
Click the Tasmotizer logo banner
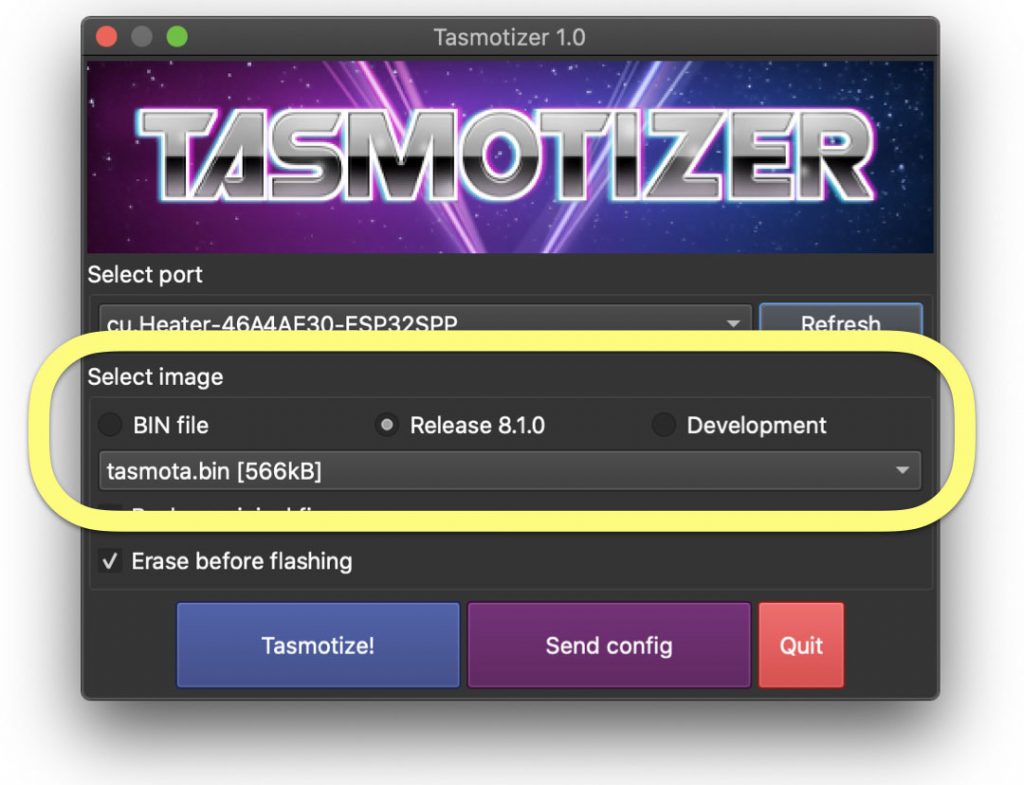click(510, 157)
